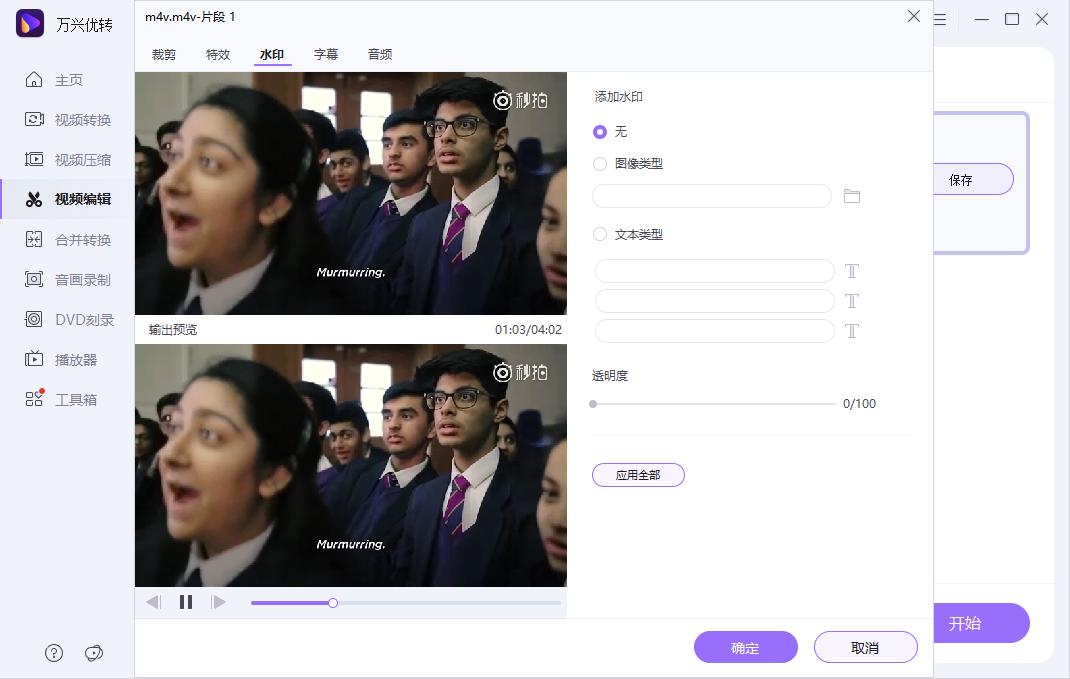The width and height of the screenshot is (1070, 679).
Task: Click the folder icon to browse watermark image
Action: tap(852, 196)
